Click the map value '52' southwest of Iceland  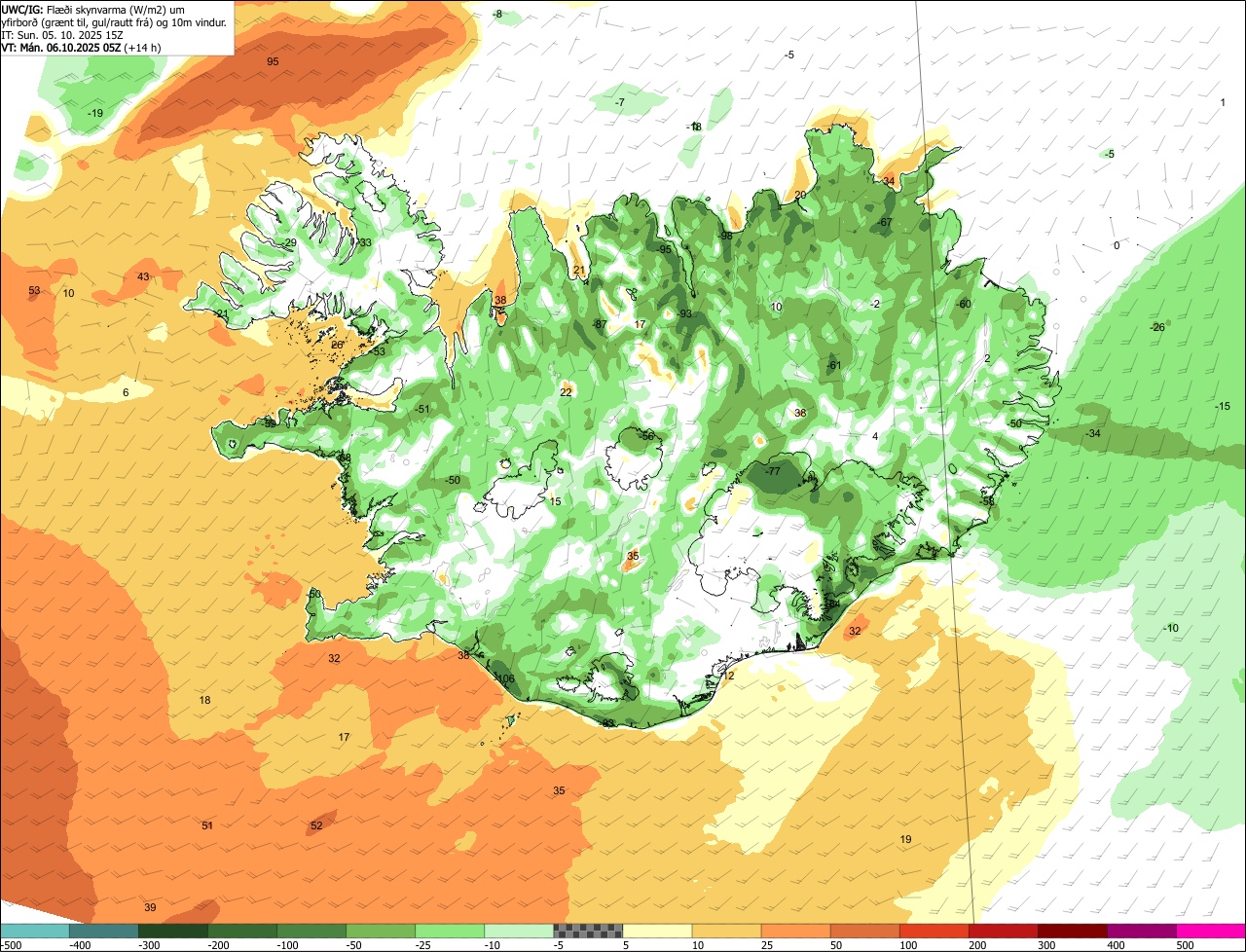pos(316,825)
